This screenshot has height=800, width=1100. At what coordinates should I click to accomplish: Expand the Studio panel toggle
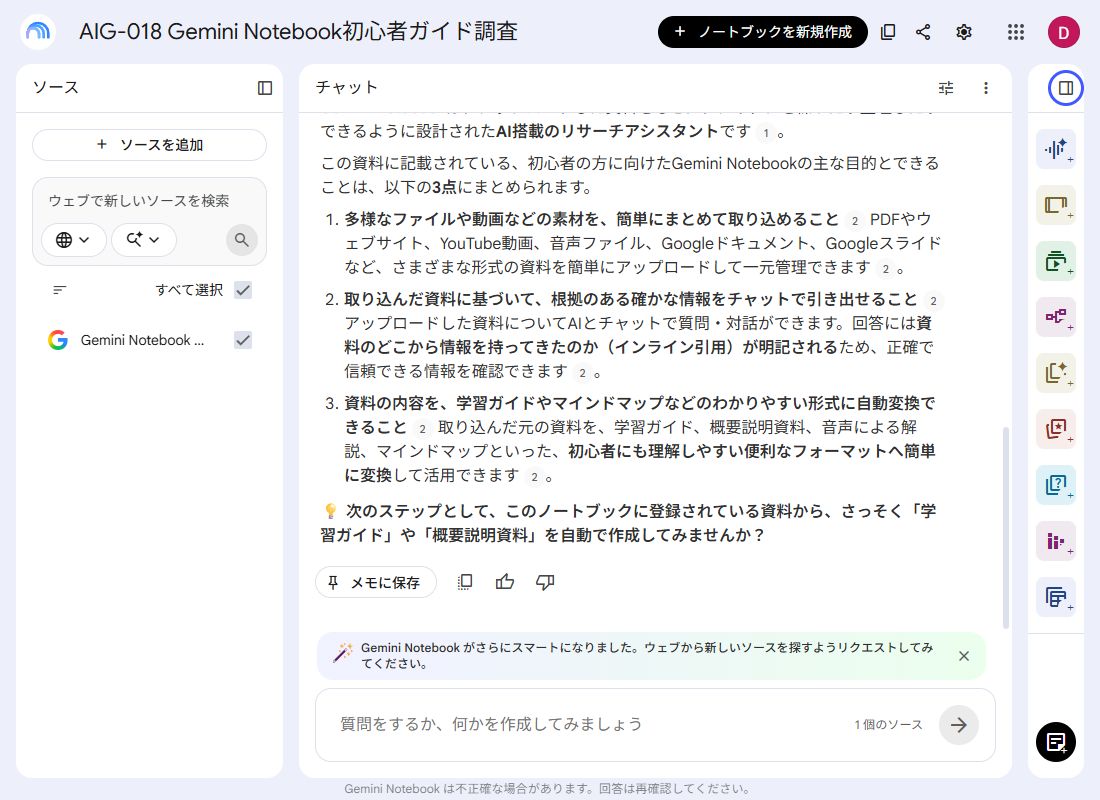pyautogui.click(x=1066, y=88)
